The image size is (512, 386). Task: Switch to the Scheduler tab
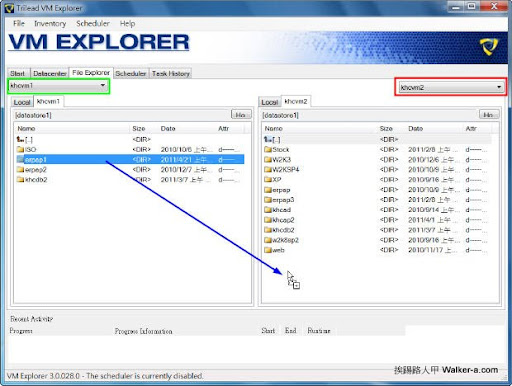tap(131, 73)
